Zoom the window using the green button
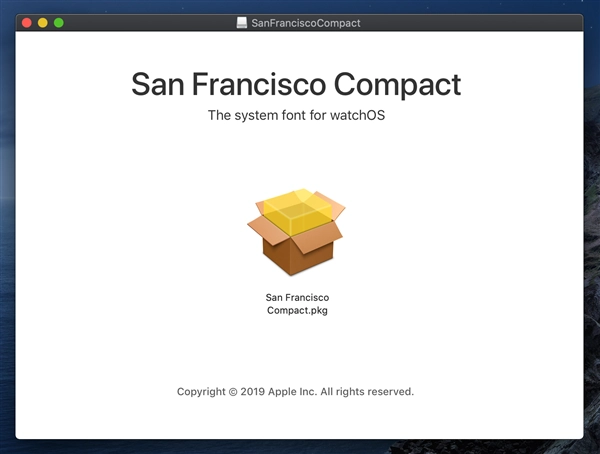This screenshot has width=600, height=454. click(59, 23)
